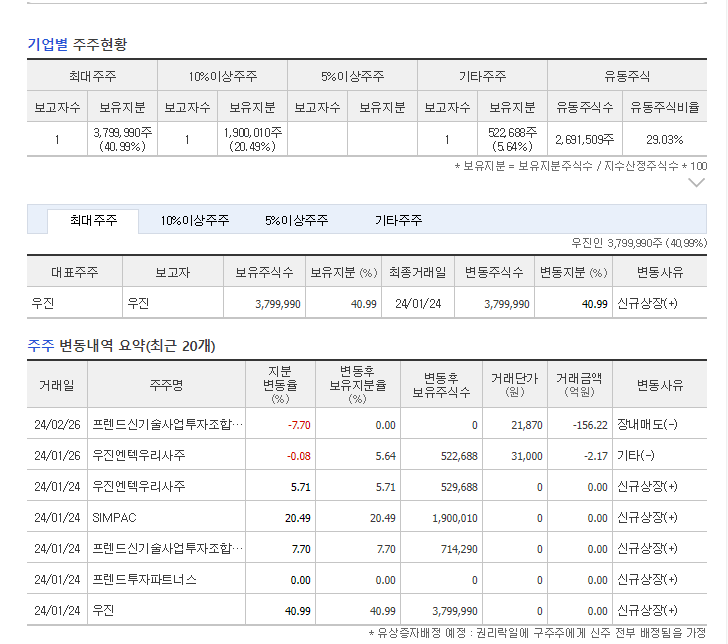Click the 지분 변동율 column header
This screenshot has height=644, width=728.
click(x=280, y=384)
